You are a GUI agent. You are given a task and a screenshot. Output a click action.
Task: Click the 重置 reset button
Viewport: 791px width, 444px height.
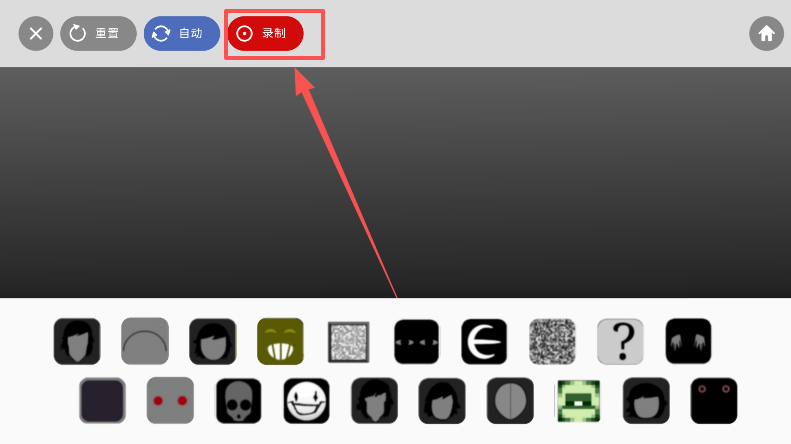coord(98,34)
